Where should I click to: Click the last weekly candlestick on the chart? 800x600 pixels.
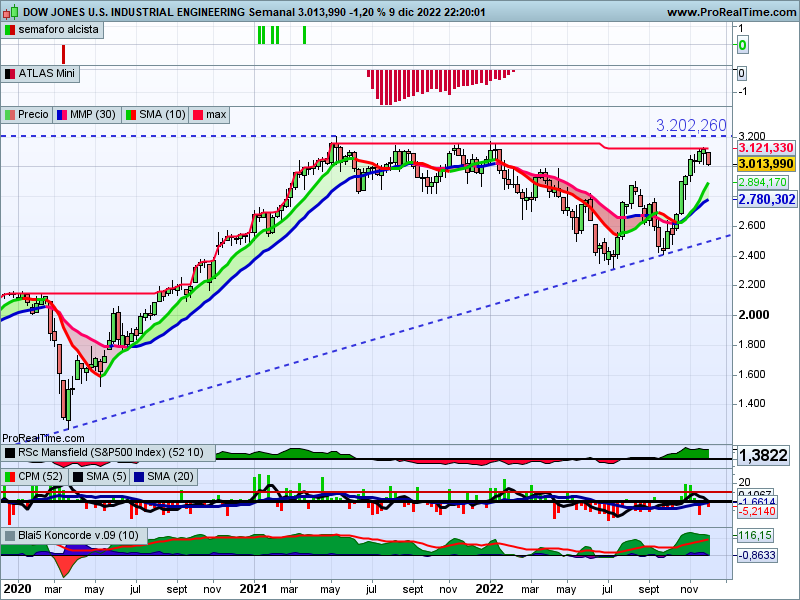pyautogui.click(x=708, y=158)
